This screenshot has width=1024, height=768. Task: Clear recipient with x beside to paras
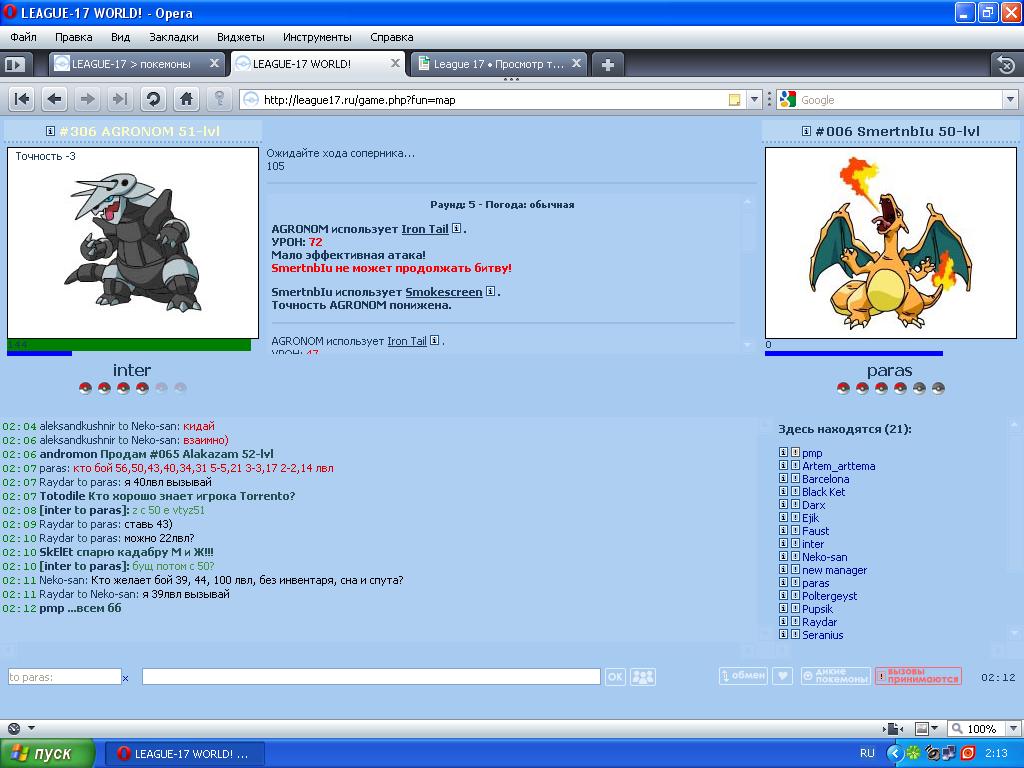pyautogui.click(x=125, y=679)
